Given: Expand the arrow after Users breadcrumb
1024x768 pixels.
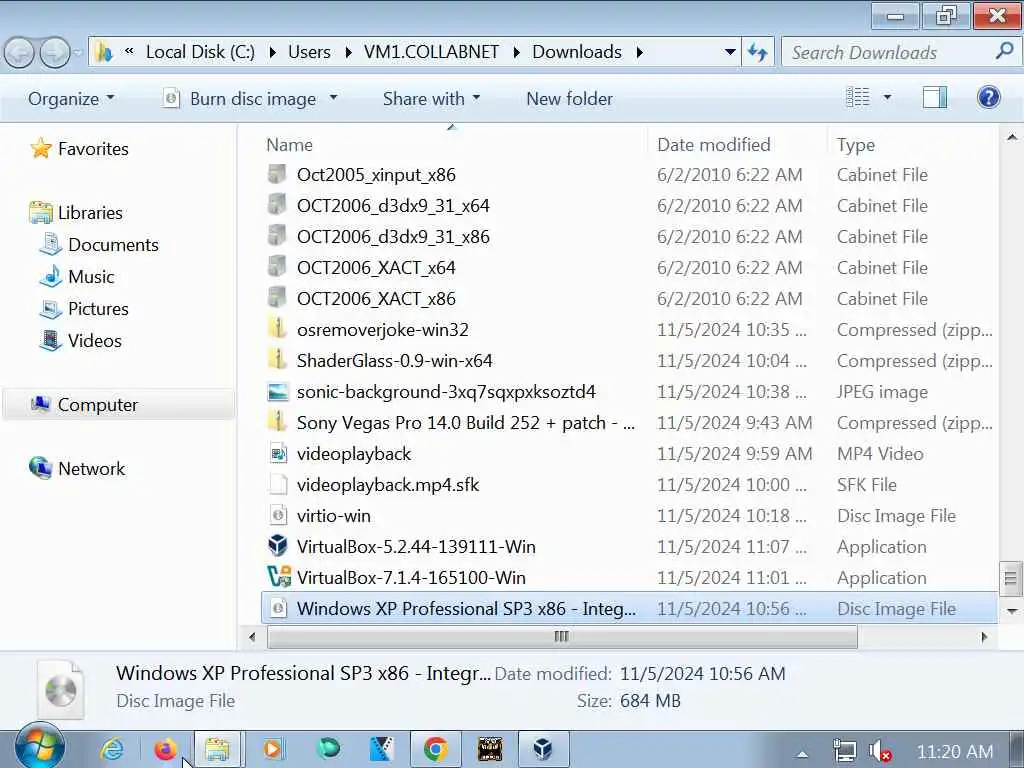Looking at the screenshot, I should pyautogui.click(x=348, y=52).
